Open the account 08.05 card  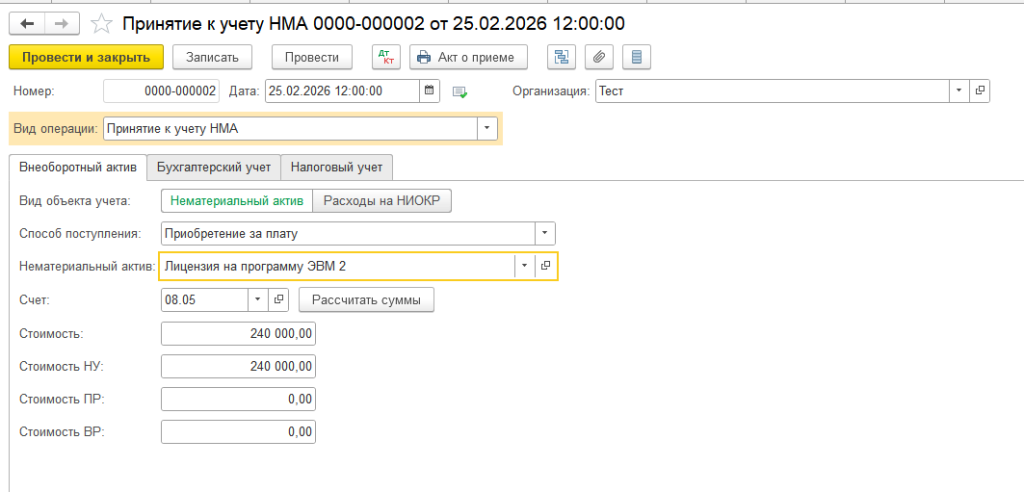tap(278, 299)
